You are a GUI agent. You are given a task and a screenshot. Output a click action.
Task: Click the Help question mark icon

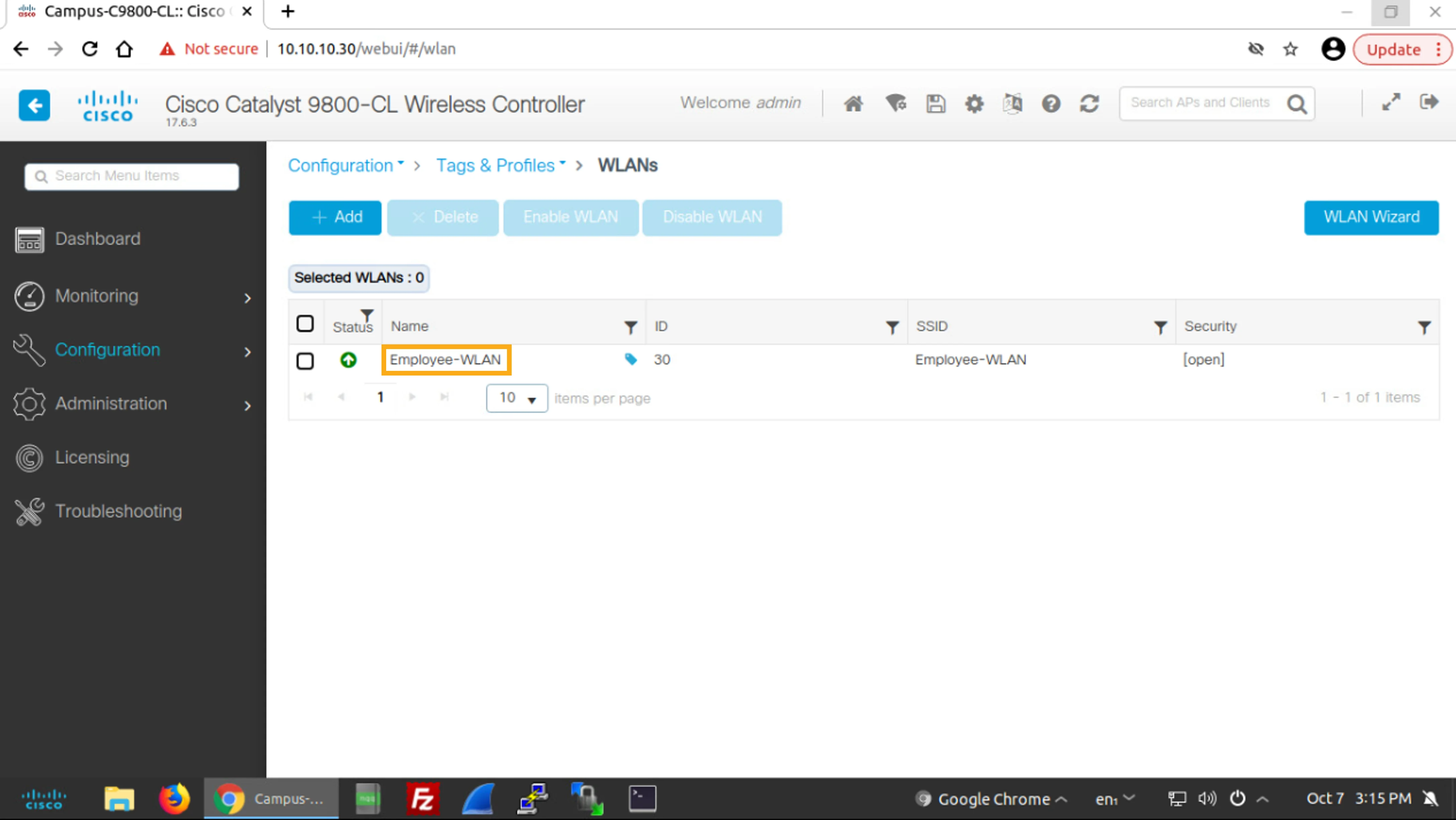(x=1051, y=103)
